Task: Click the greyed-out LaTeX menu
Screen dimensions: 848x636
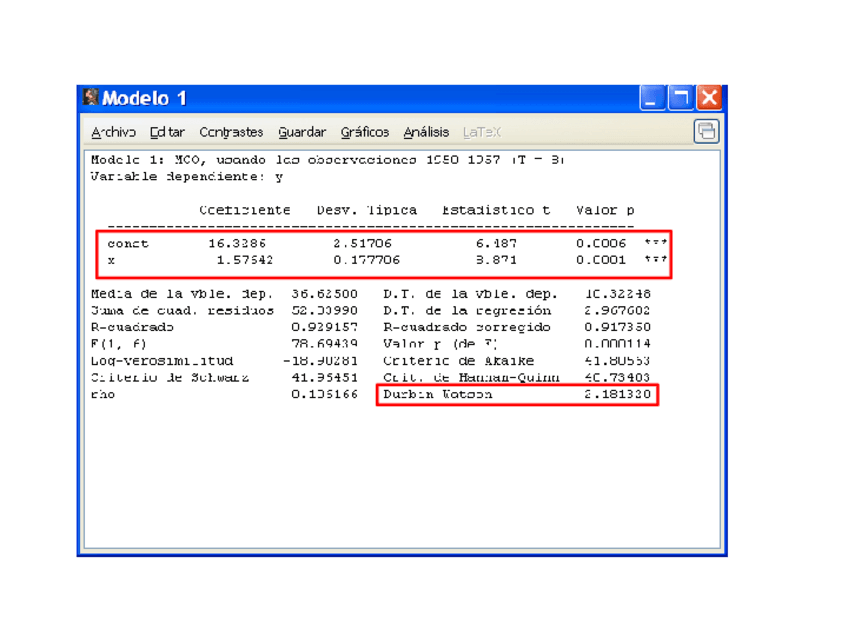Action: (482, 132)
